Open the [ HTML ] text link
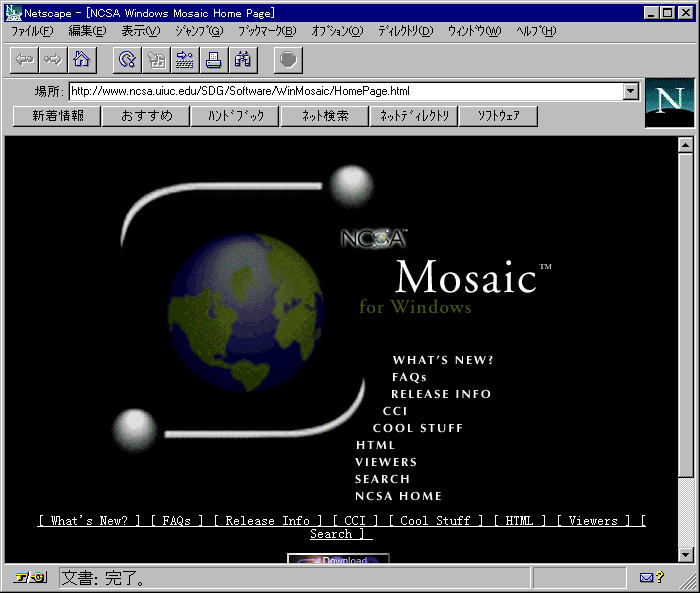This screenshot has width=700, height=593. [520, 521]
